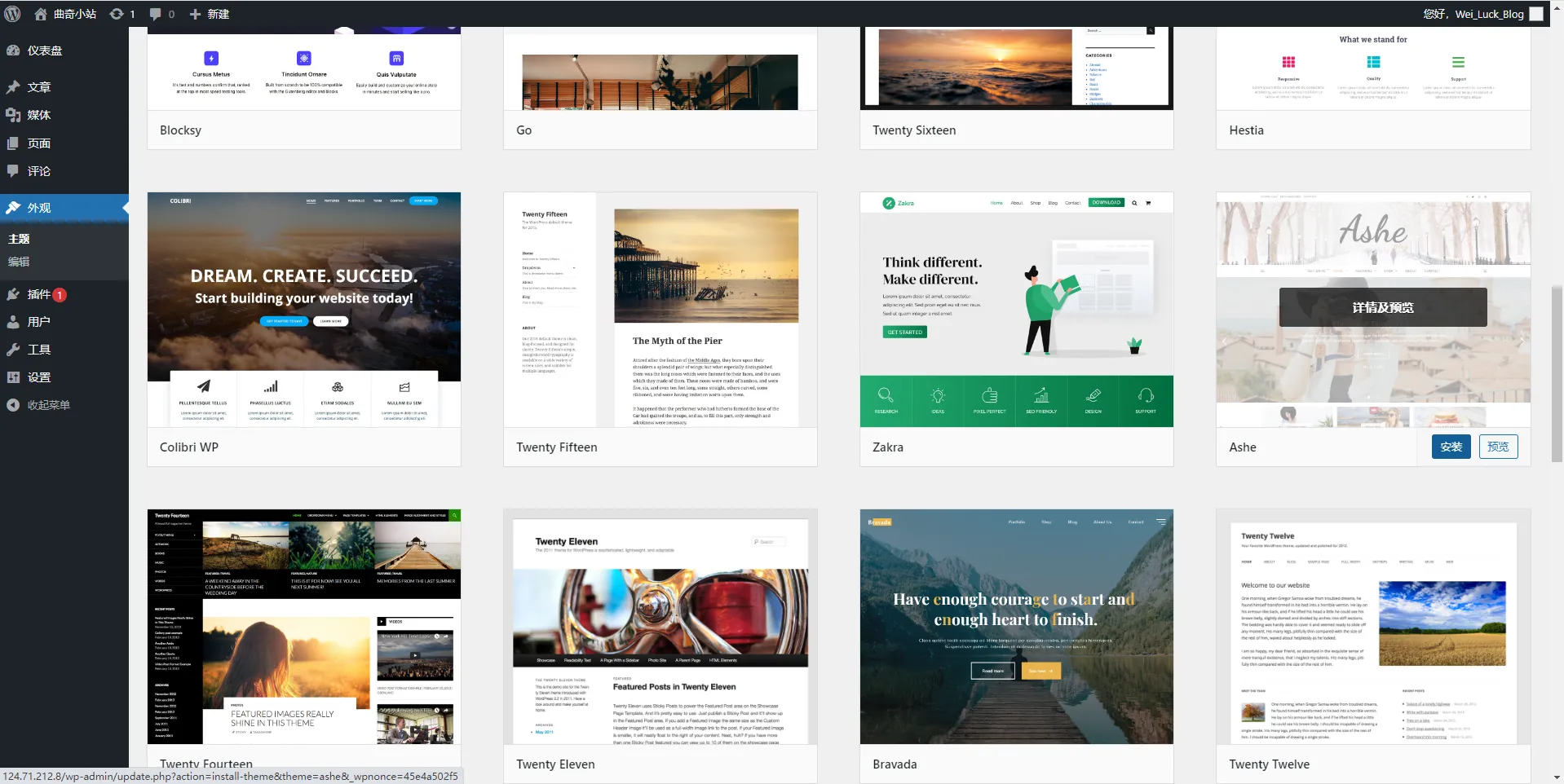Click the 工具 wrench icon

pyautogui.click(x=13, y=350)
